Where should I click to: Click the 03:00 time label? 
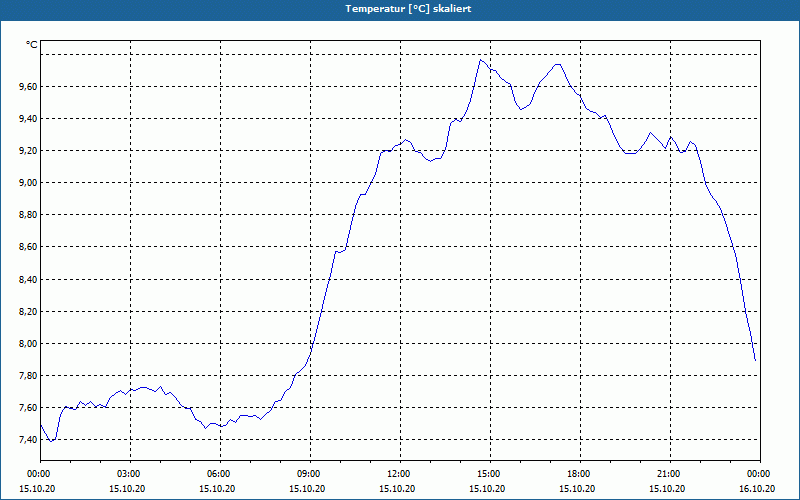tap(131, 474)
